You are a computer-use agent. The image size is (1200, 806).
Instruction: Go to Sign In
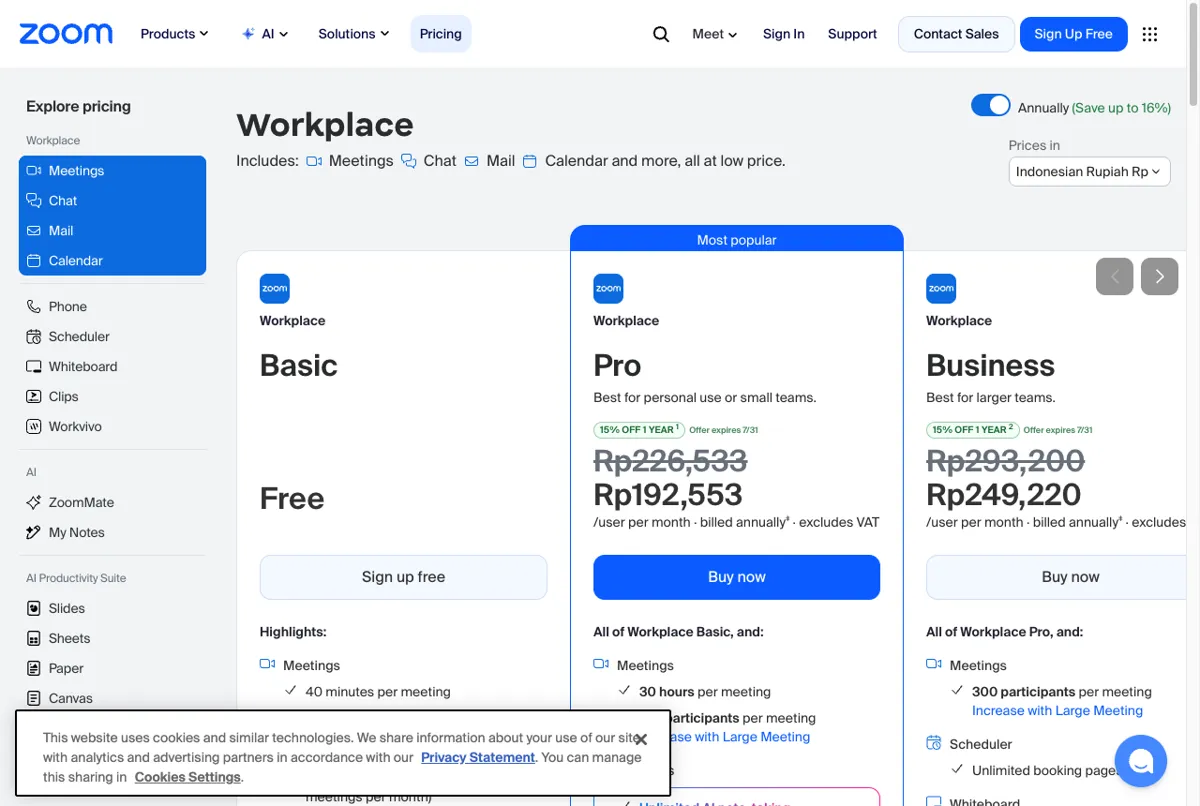(784, 34)
